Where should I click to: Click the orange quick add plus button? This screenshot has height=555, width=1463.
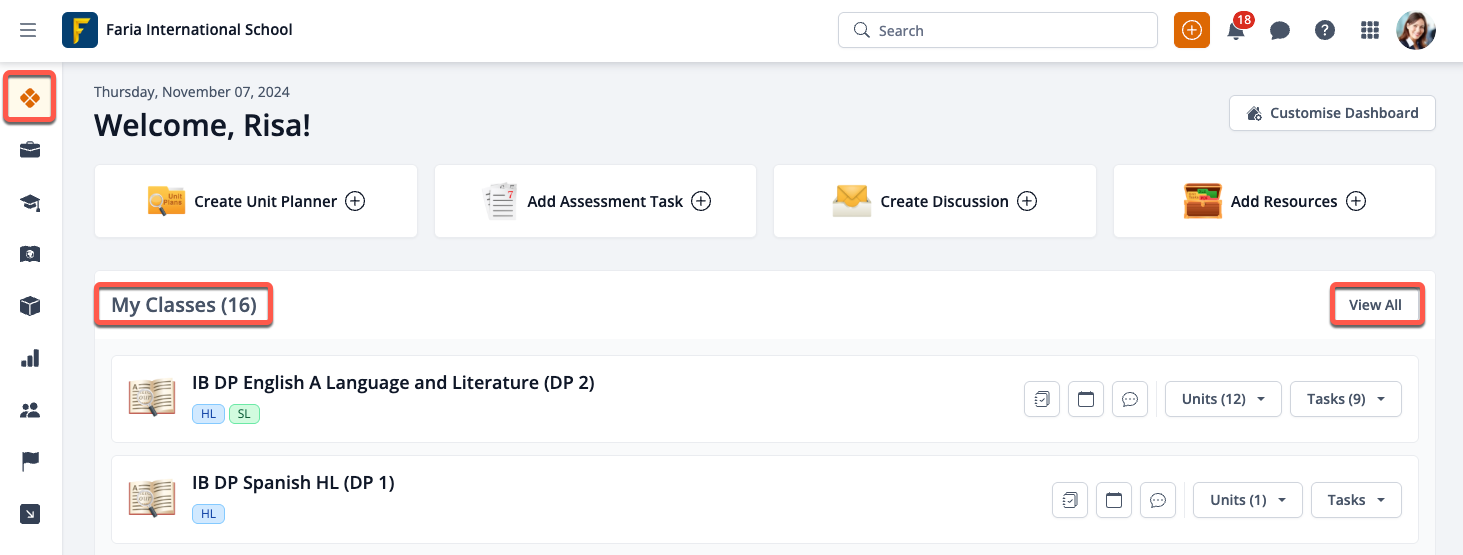[1191, 31]
